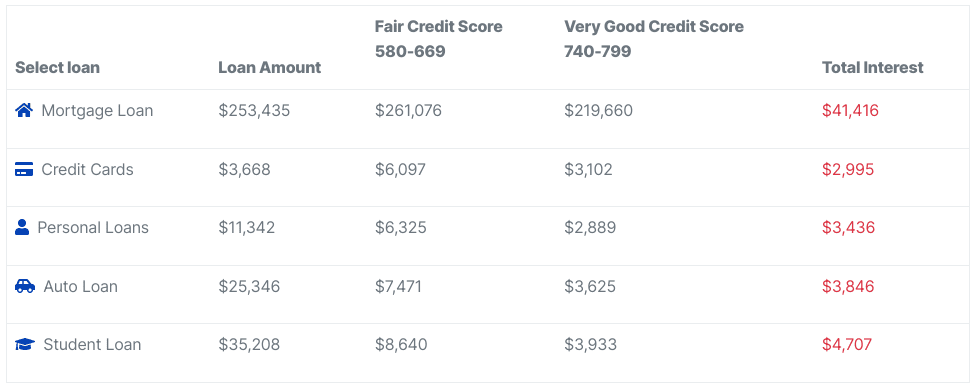Image resolution: width=976 pixels, height=388 pixels.
Task: Select the Mortgage Loan row label
Action: coord(97,111)
